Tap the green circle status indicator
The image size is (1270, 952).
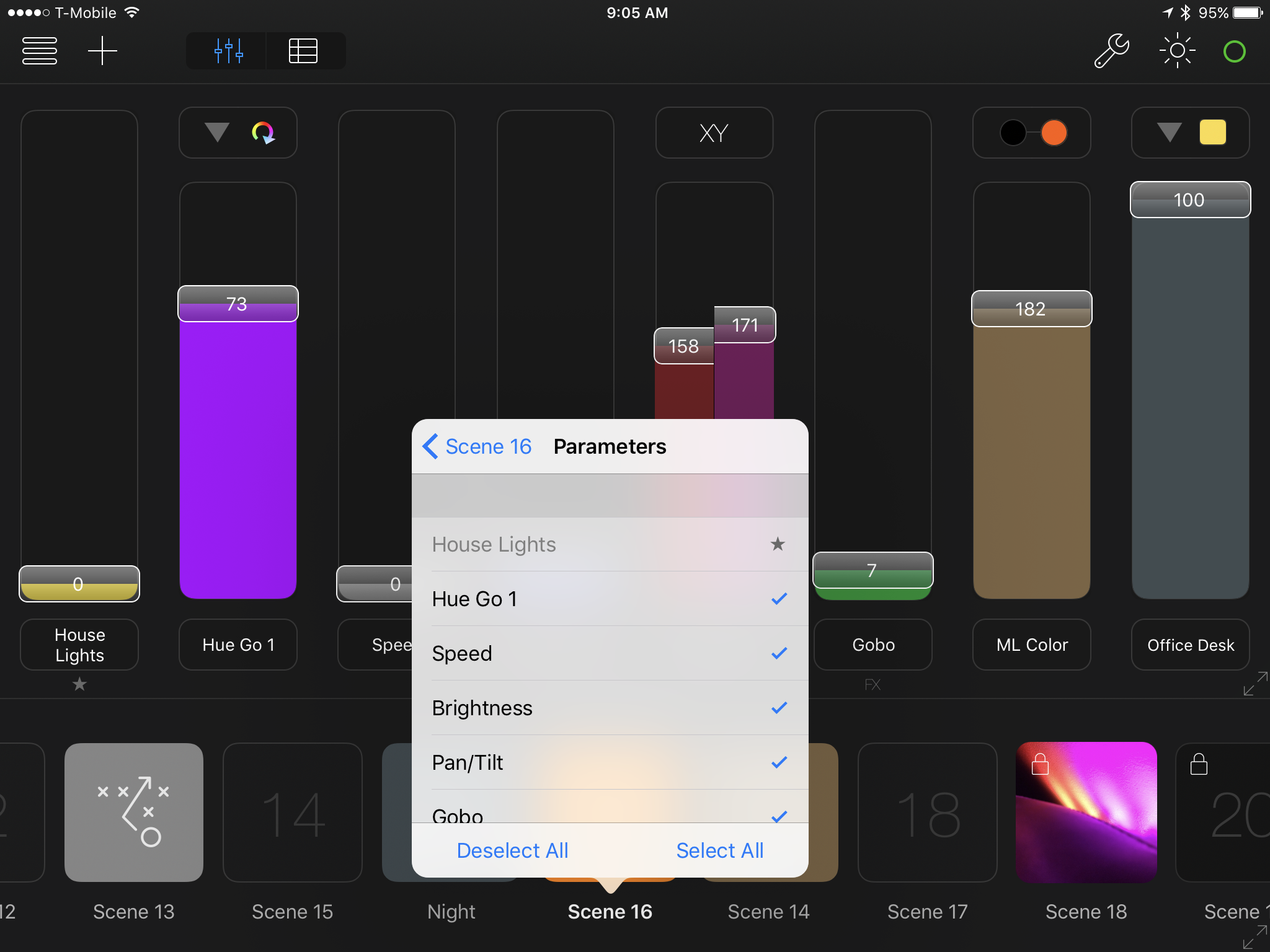[x=1234, y=51]
